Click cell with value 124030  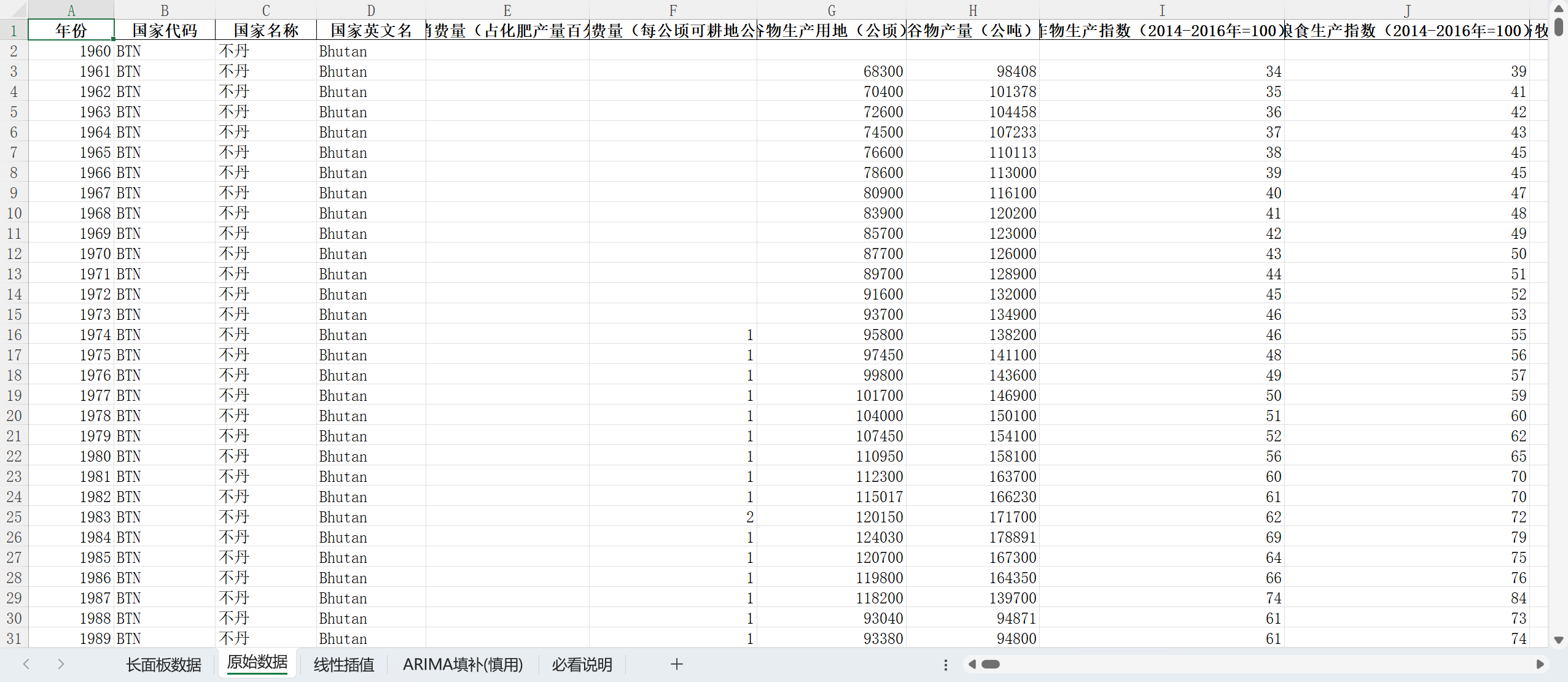832,537
